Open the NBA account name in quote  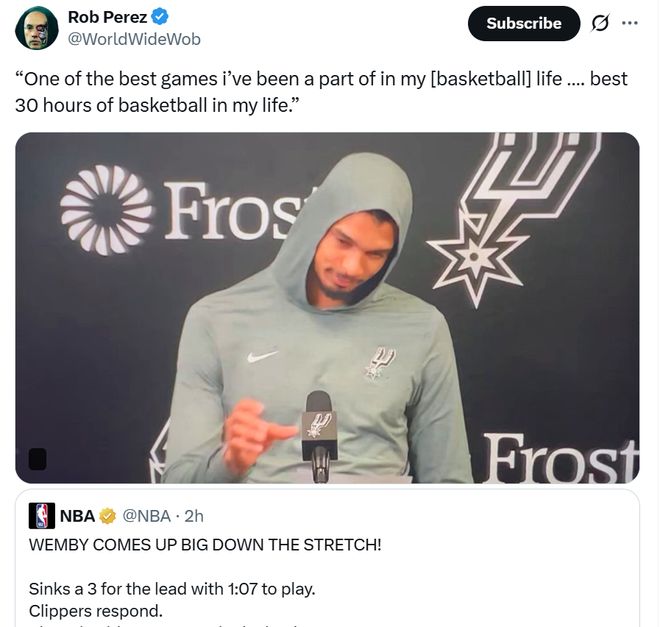pos(77,516)
